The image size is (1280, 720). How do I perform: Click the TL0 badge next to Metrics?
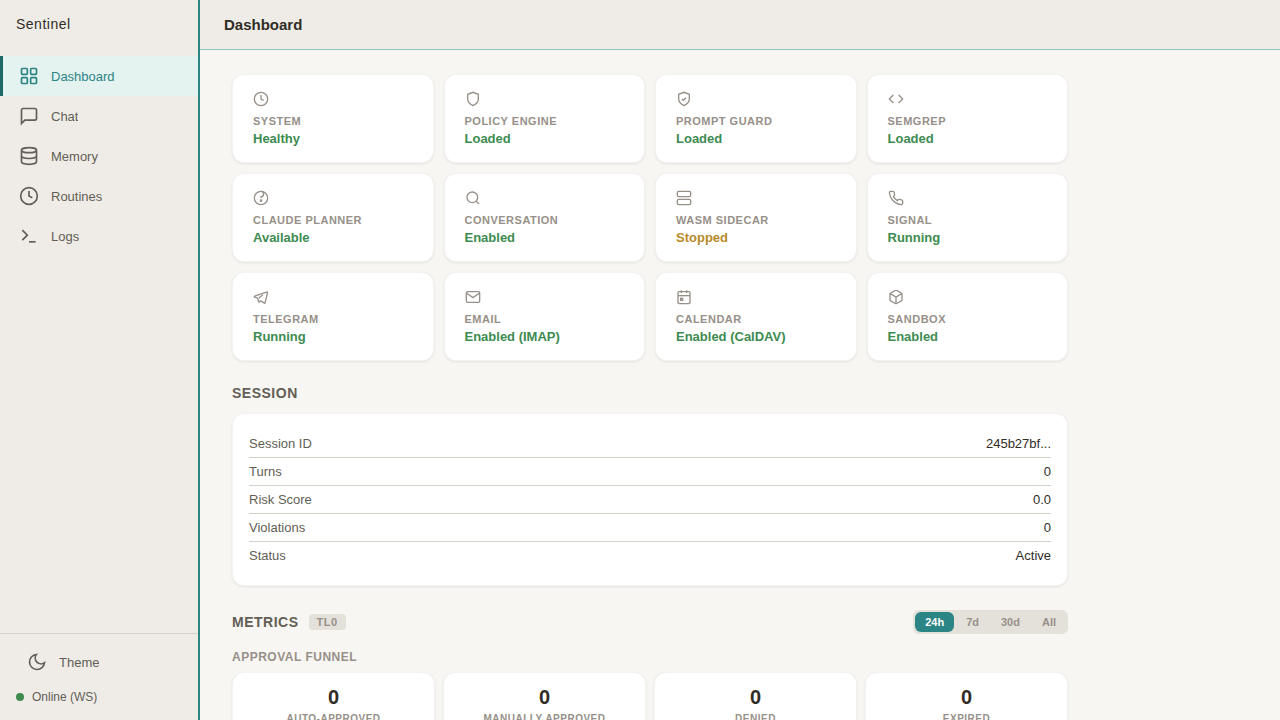tap(327, 622)
